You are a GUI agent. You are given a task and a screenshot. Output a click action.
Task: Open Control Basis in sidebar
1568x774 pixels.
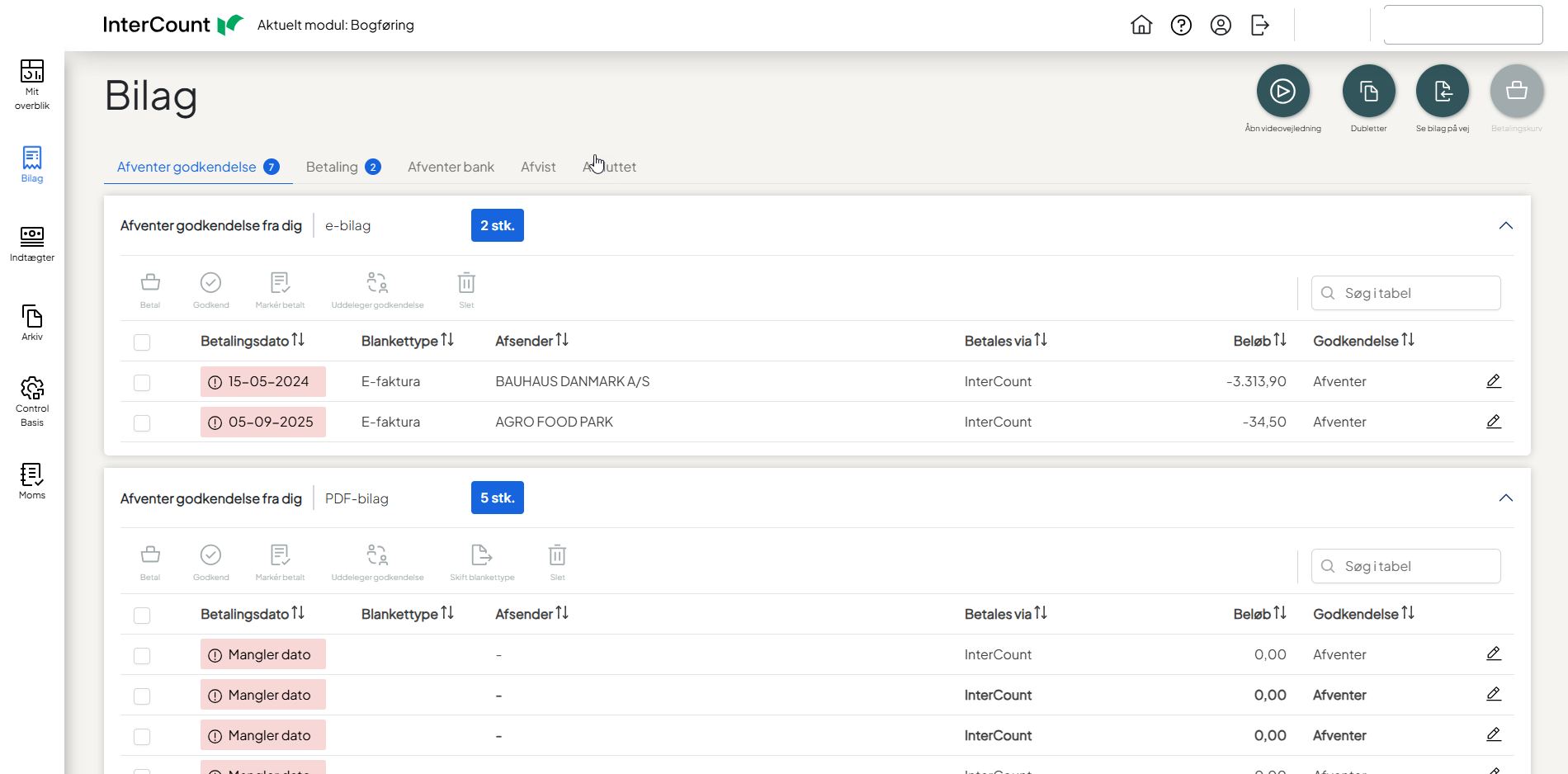point(32,402)
